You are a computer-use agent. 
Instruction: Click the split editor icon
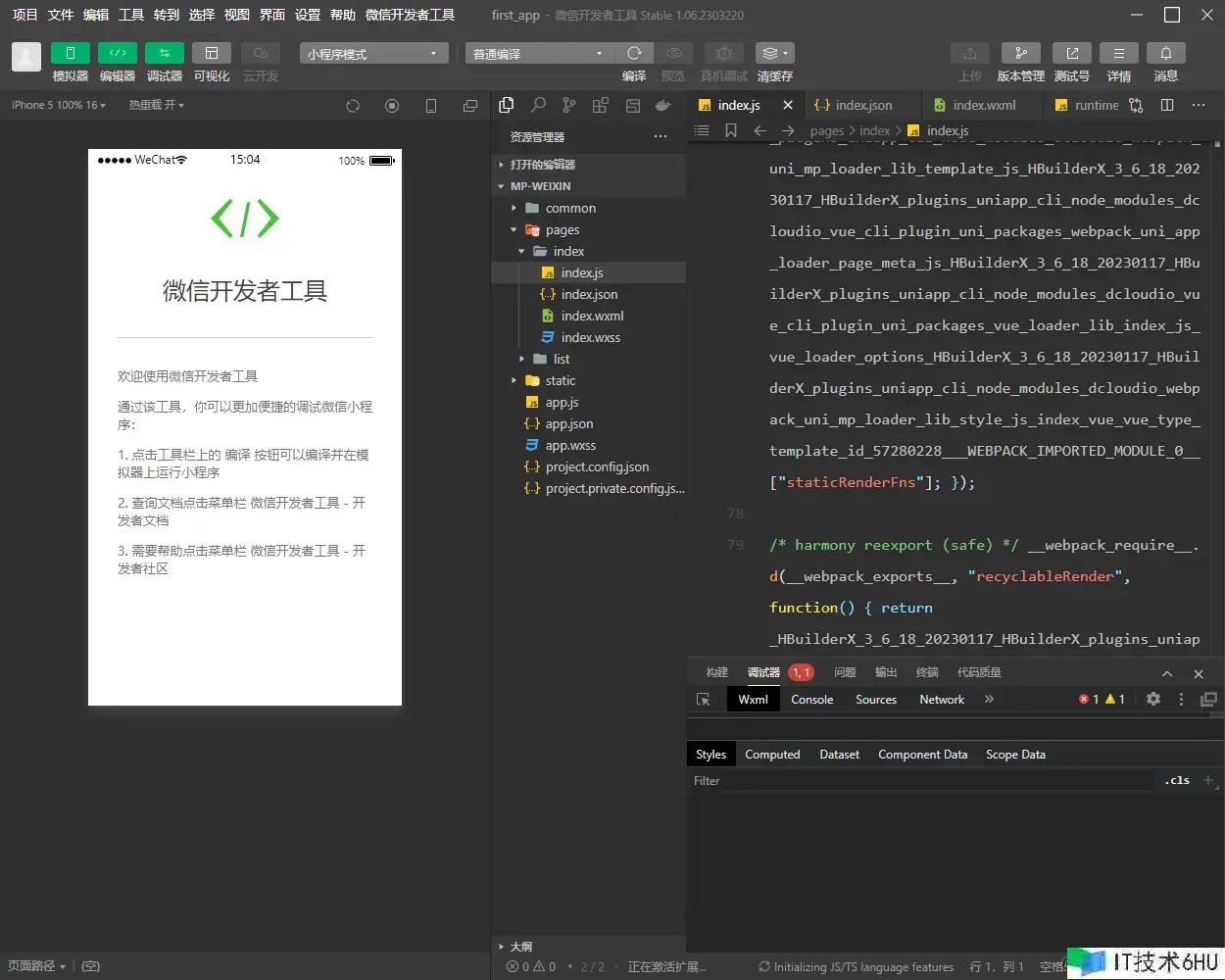click(x=1167, y=105)
